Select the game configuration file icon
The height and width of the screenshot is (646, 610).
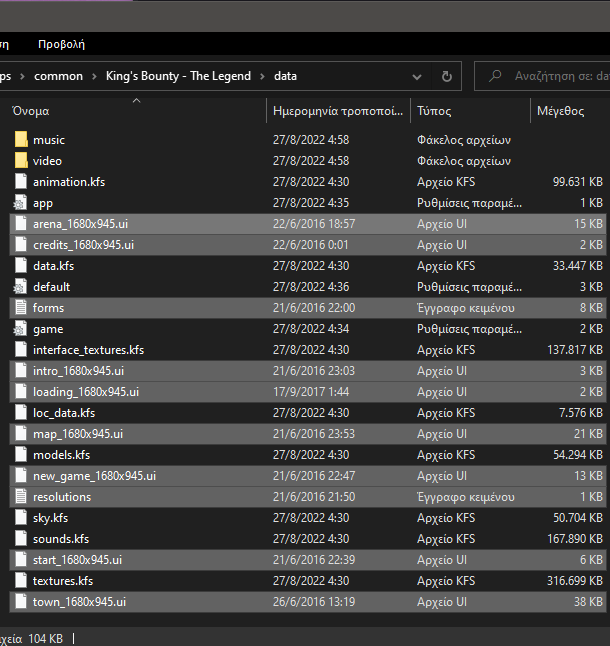pyautogui.click(x=20, y=329)
